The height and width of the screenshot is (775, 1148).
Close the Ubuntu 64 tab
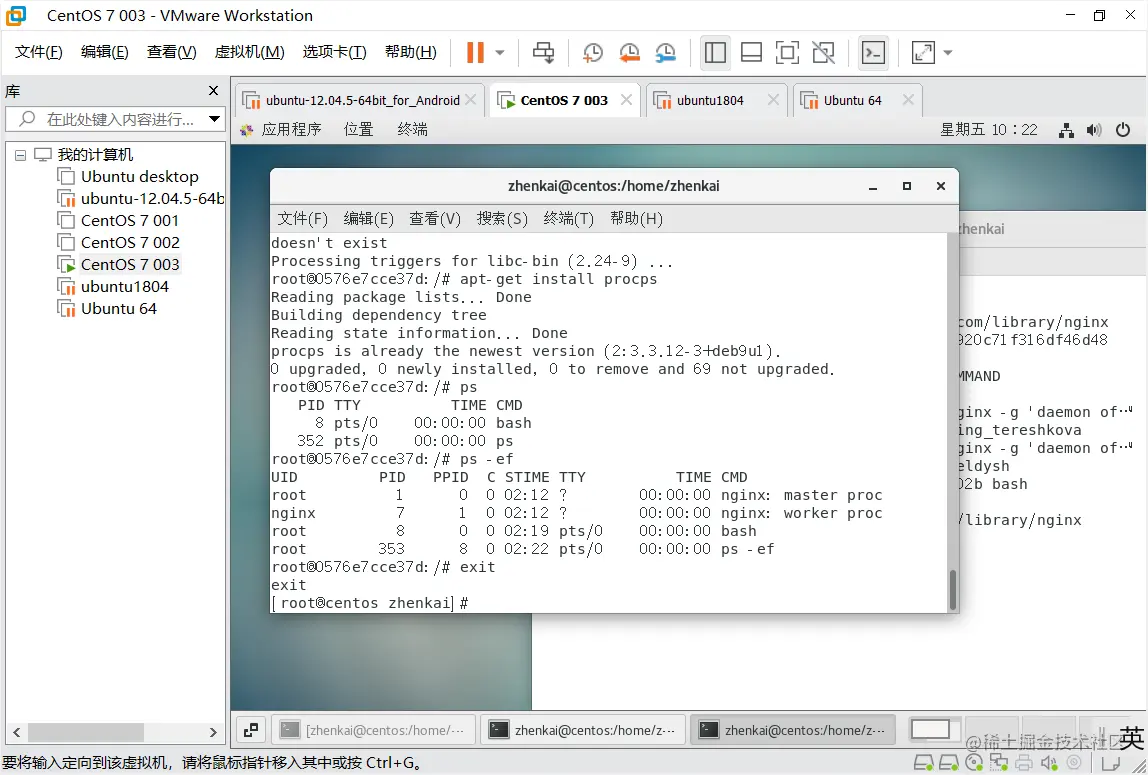(908, 100)
